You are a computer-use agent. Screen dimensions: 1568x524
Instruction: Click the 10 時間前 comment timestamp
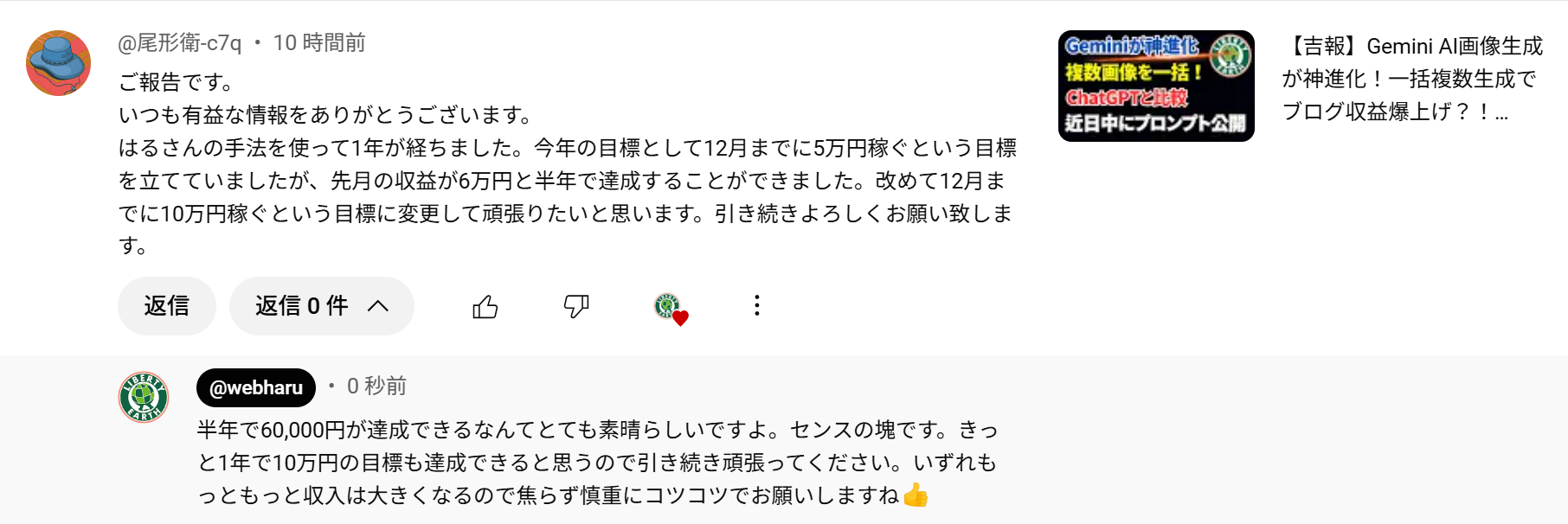pyautogui.click(x=319, y=42)
